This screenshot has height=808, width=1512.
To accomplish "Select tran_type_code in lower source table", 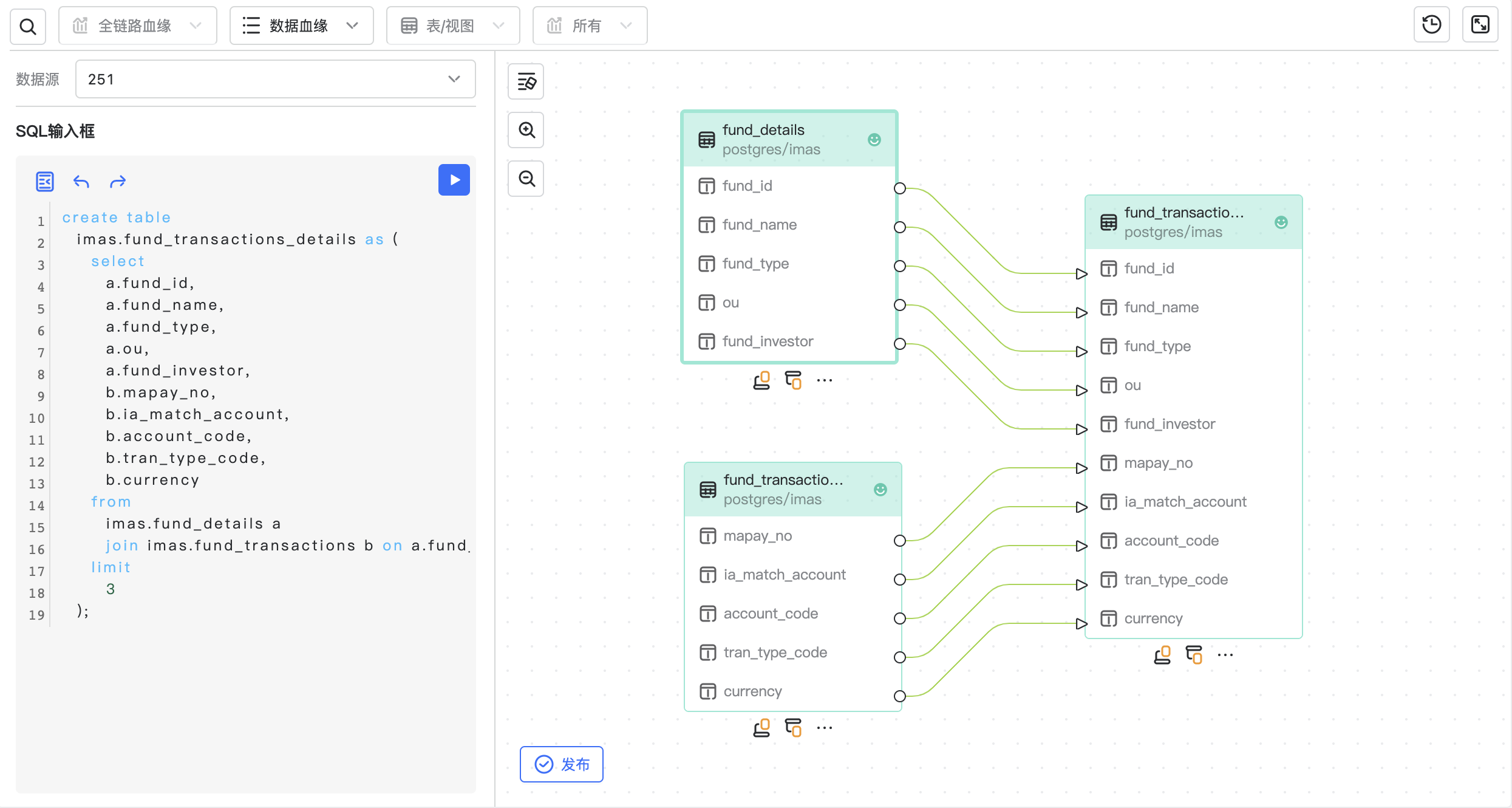I will (x=793, y=652).
